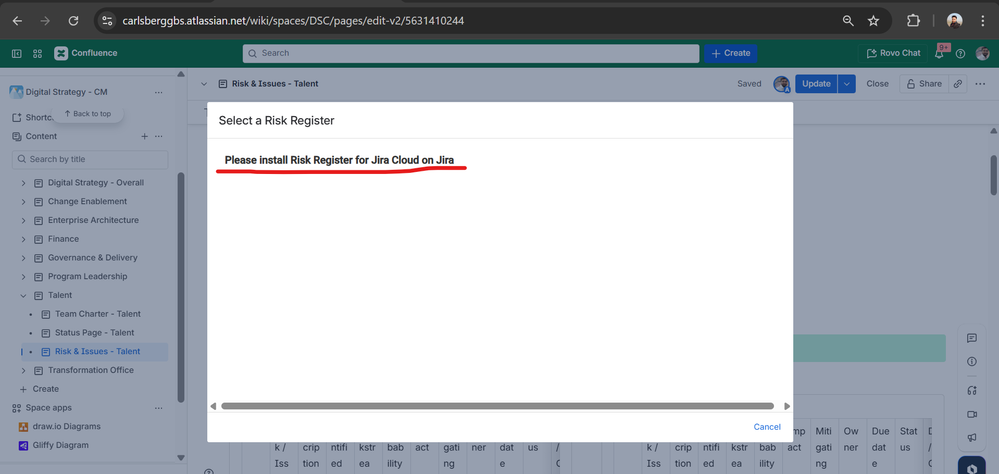999x474 pixels.
Task: Bookmark this page with the star icon
Action: point(873,21)
